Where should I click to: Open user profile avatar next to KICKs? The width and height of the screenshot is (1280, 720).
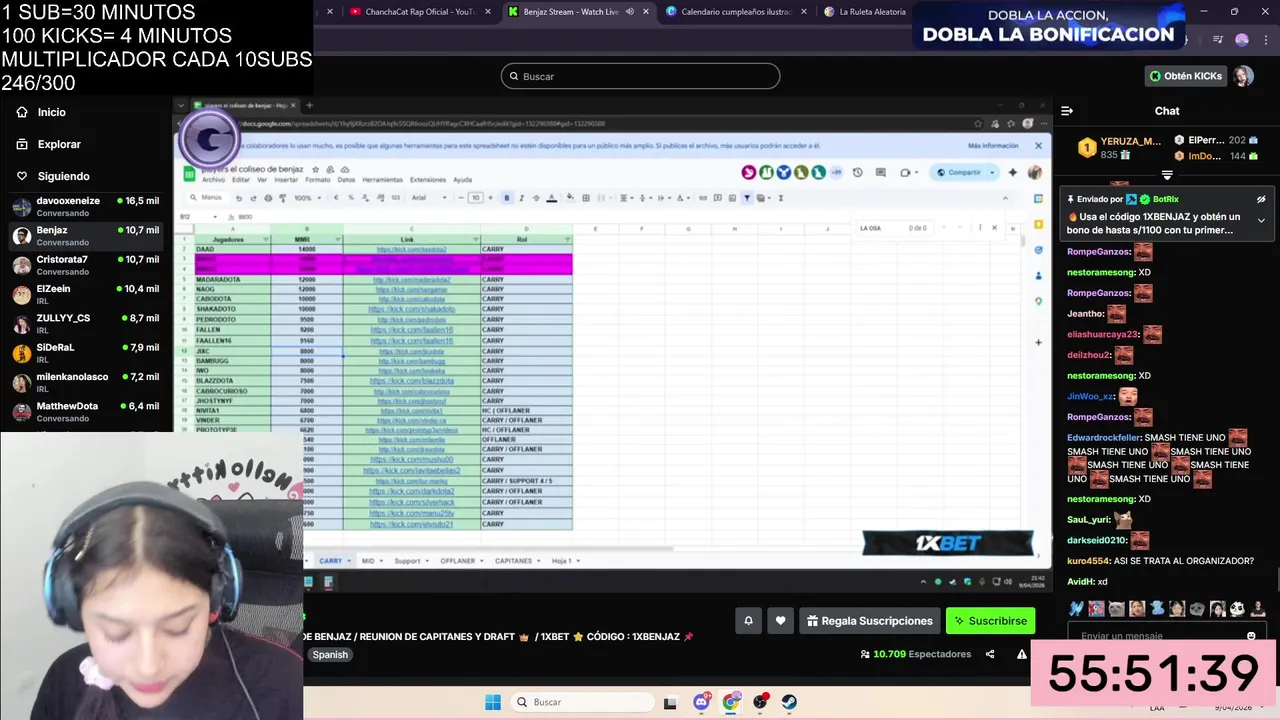(x=1243, y=76)
